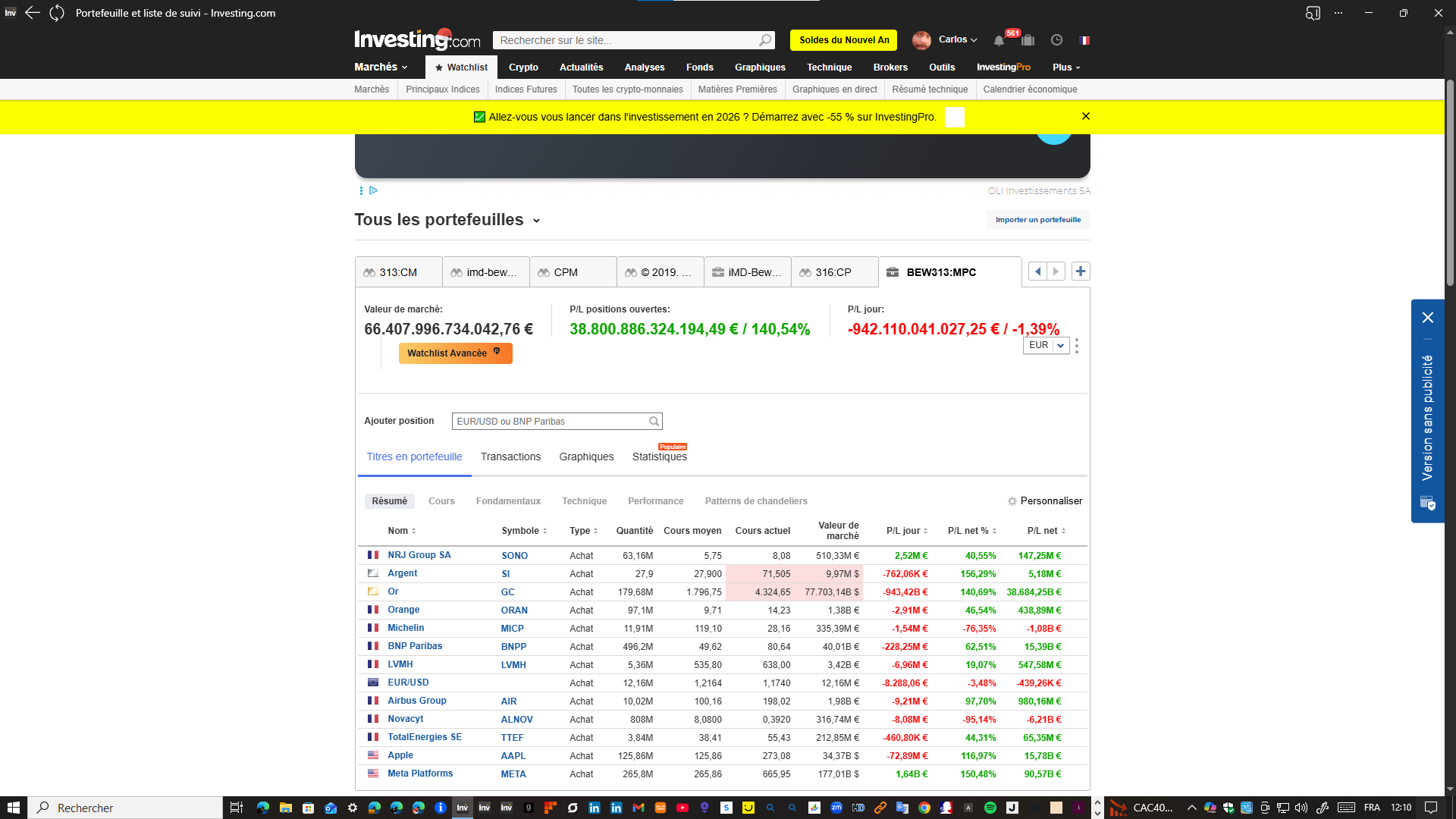Reload the page with refresh icon
Image resolution: width=1456 pixels, height=819 pixels.
coord(57,13)
